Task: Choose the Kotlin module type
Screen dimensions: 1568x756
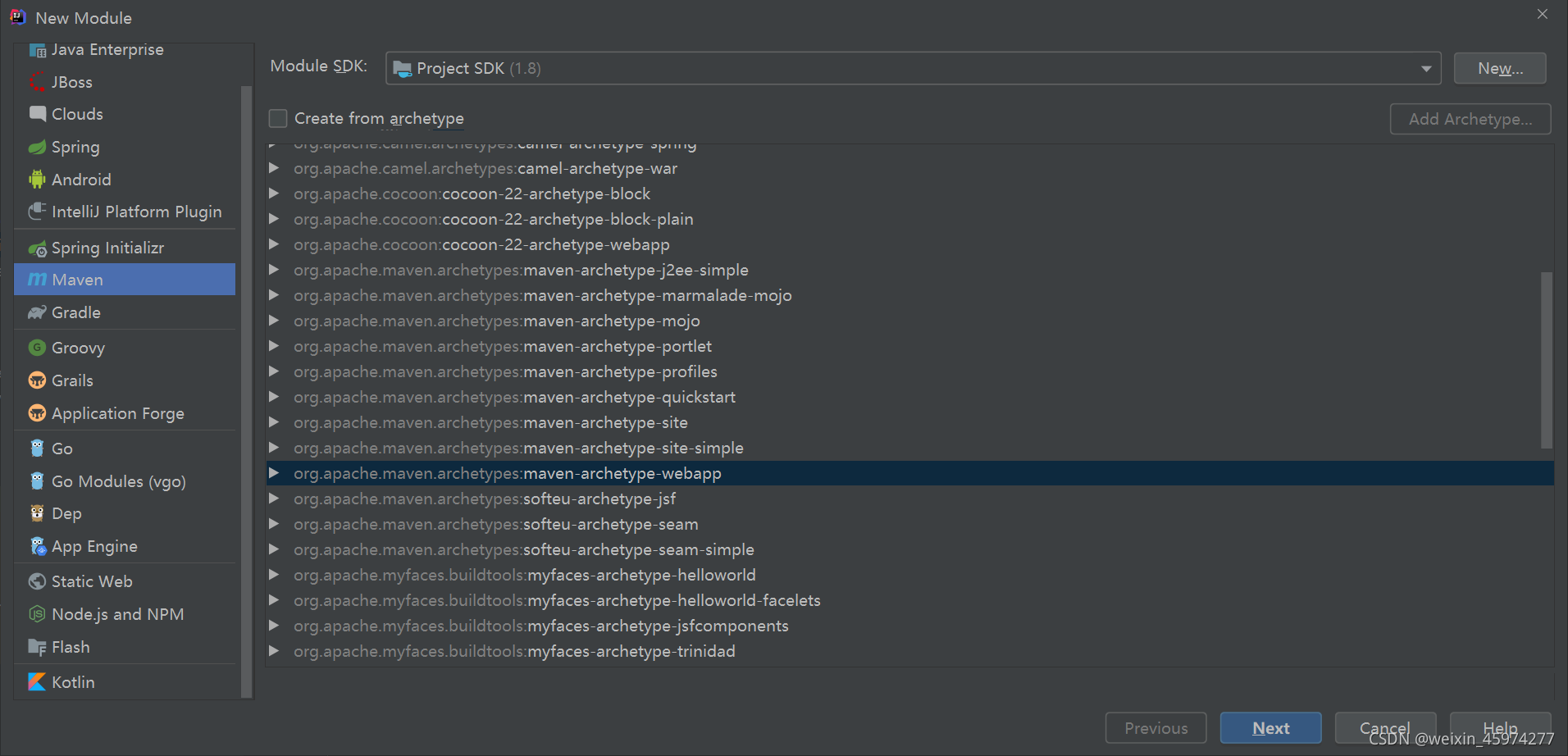Action: 73,681
